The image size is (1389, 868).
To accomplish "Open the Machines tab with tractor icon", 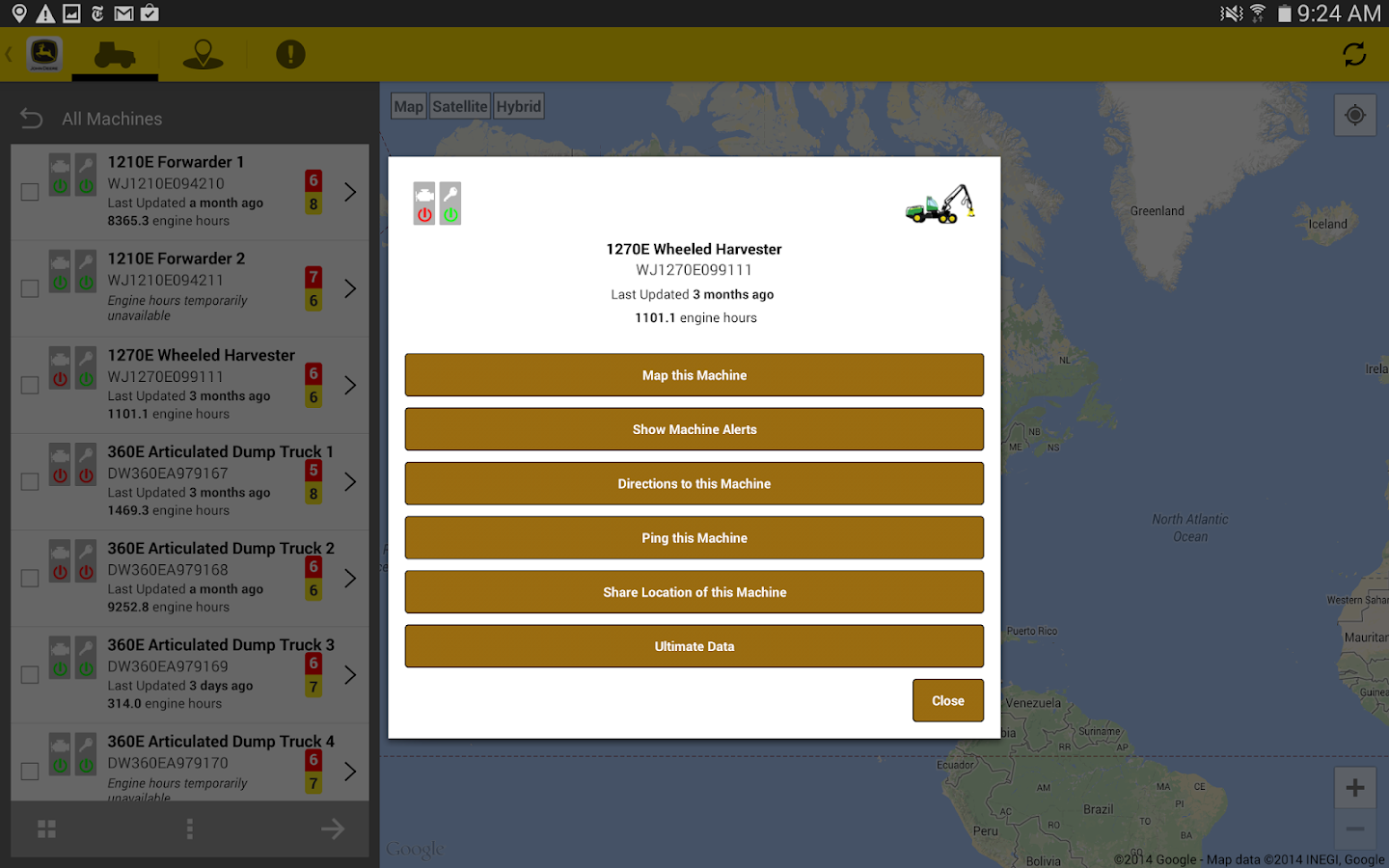I will [x=114, y=54].
